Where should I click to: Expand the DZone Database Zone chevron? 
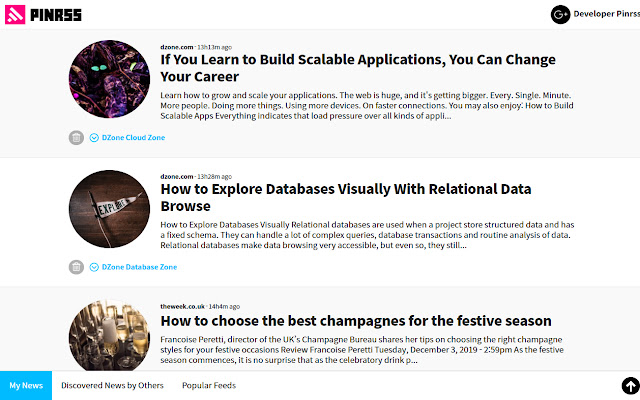pos(94,267)
